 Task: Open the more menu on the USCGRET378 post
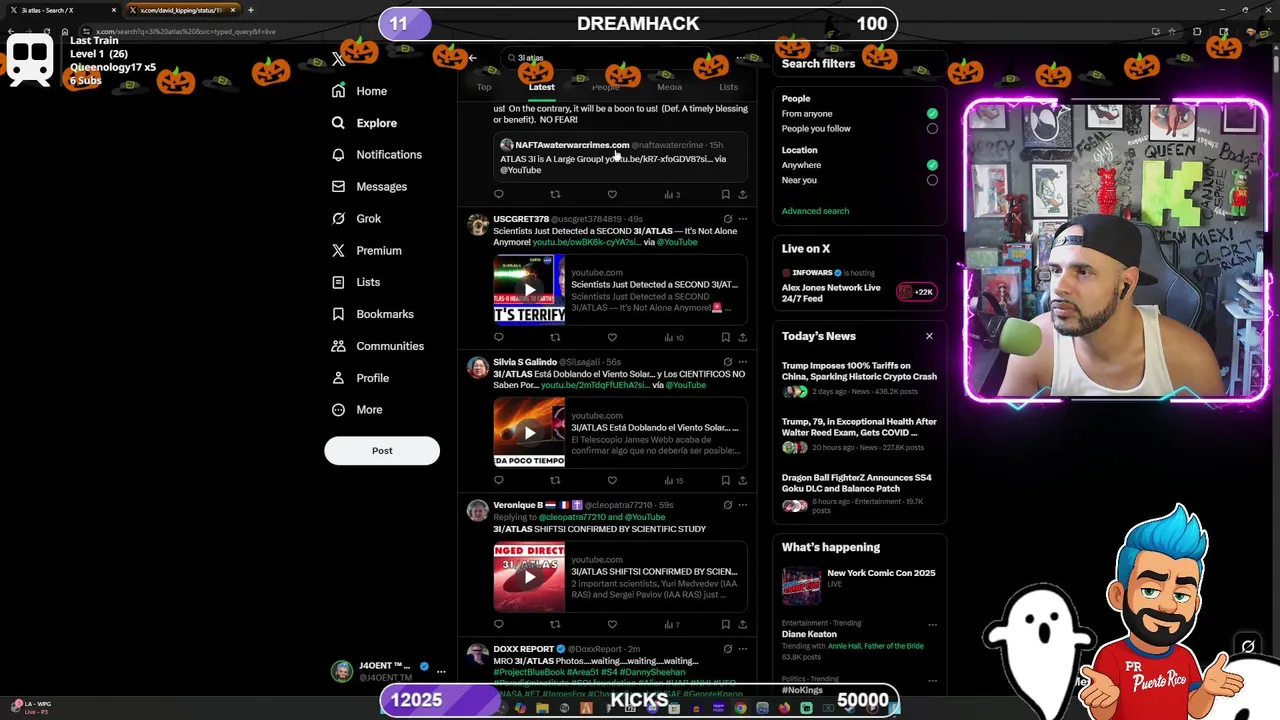pyautogui.click(x=742, y=219)
